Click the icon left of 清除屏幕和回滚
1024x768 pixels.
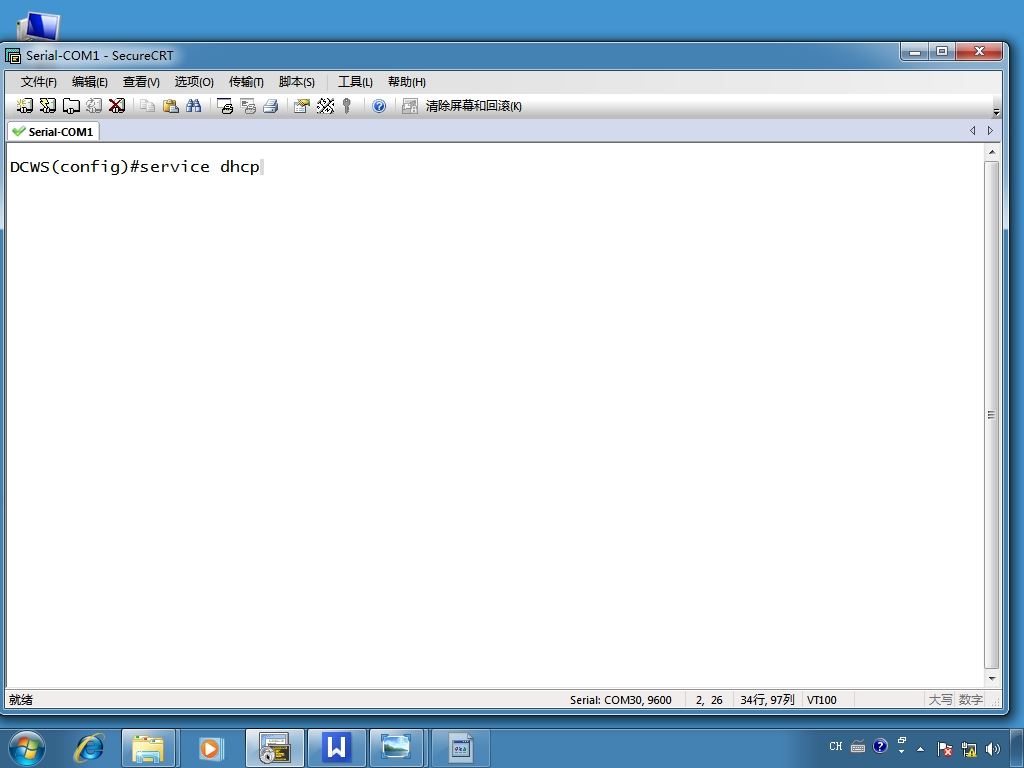pyautogui.click(x=409, y=106)
